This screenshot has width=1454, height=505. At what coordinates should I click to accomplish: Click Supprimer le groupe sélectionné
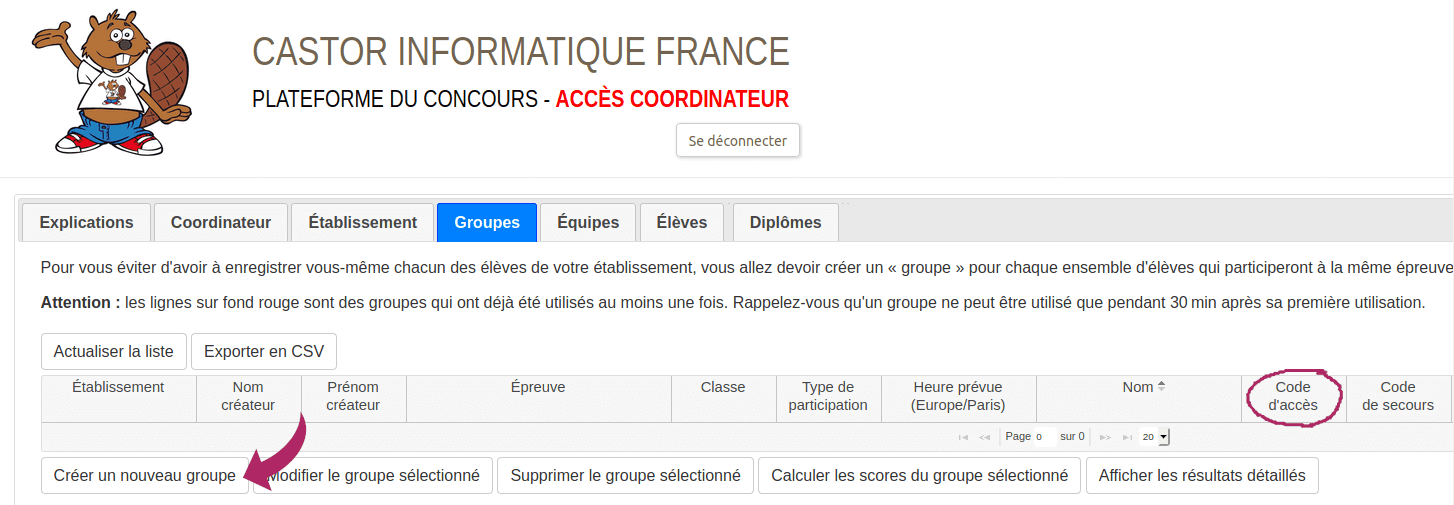point(625,476)
